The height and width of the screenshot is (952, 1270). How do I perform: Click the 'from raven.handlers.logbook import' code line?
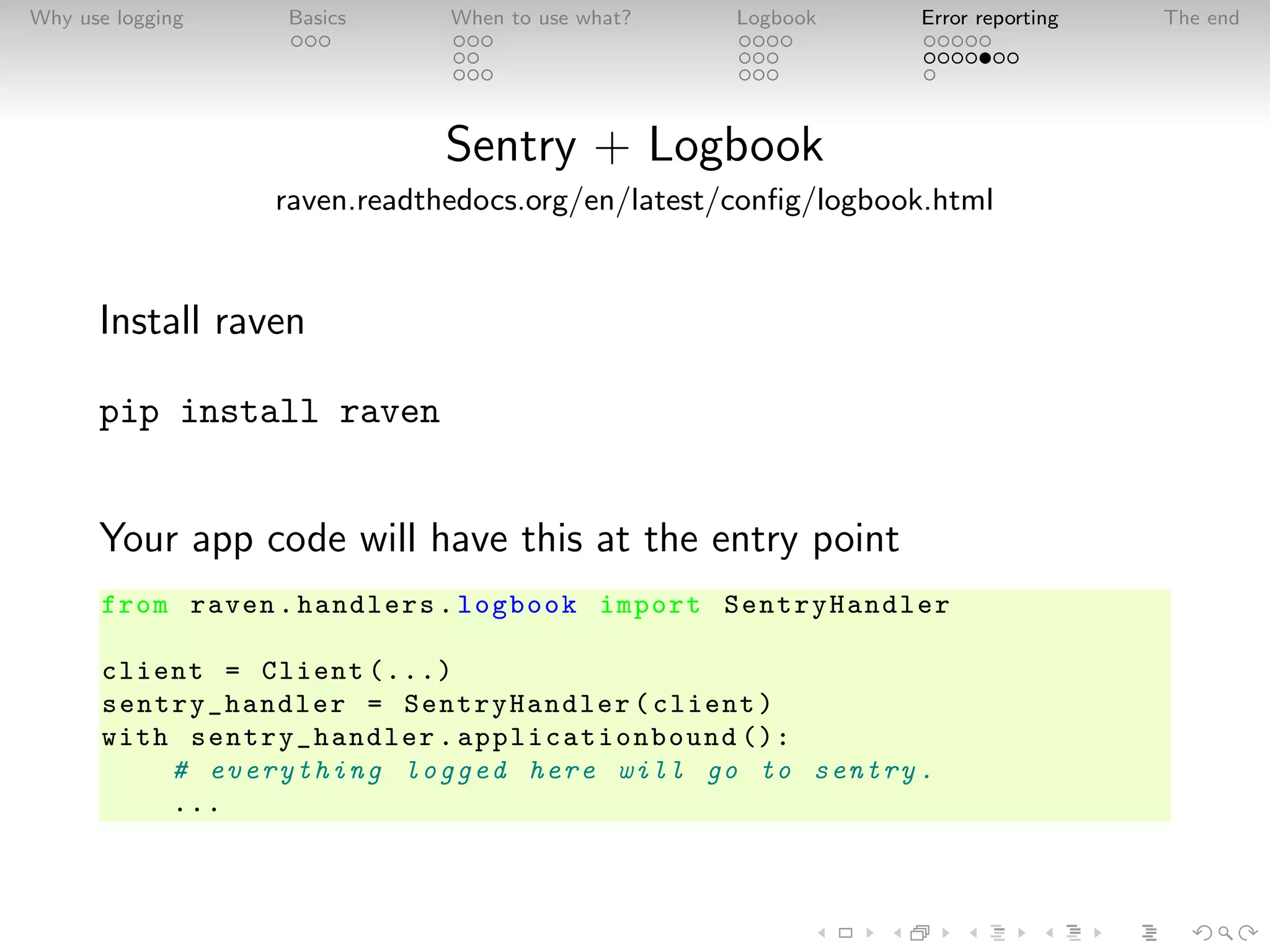pyautogui.click(x=526, y=606)
